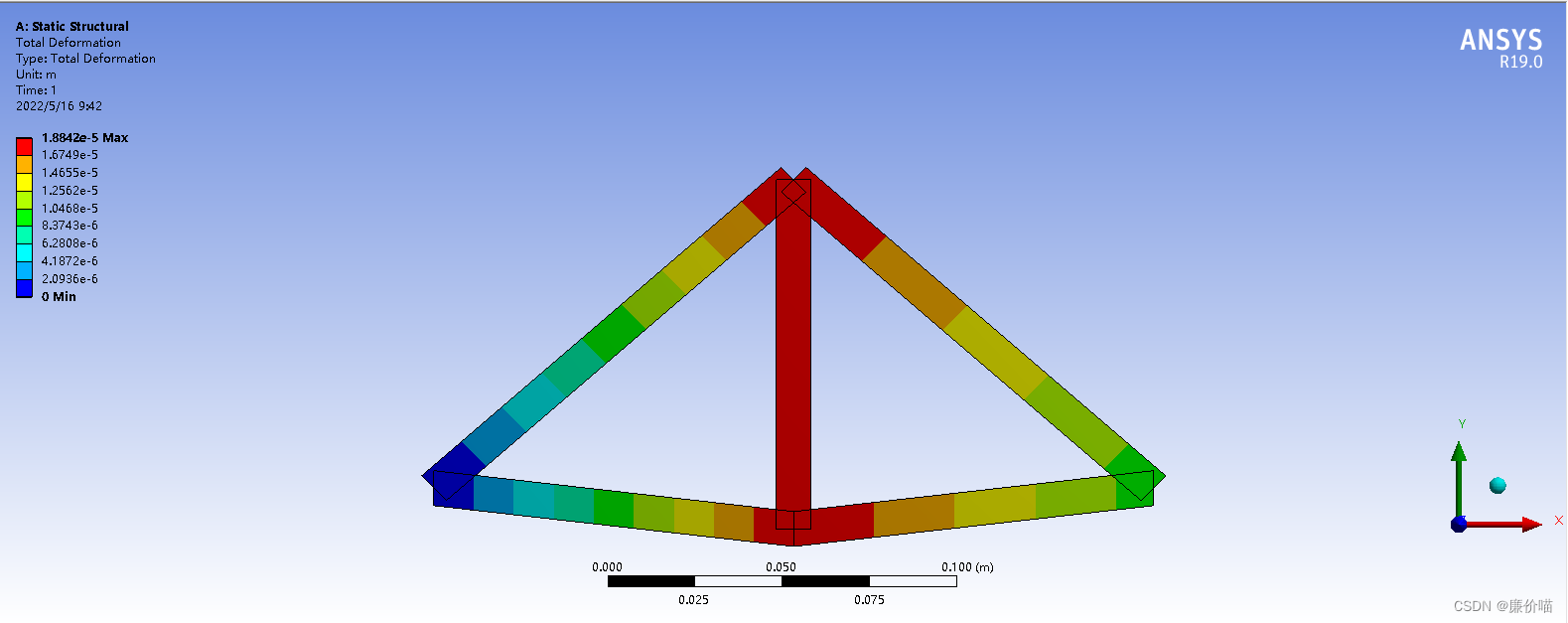This screenshot has height=623, width=1568.
Task: Click the cyan isometric ball on triad
Action: click(1497, 485)
